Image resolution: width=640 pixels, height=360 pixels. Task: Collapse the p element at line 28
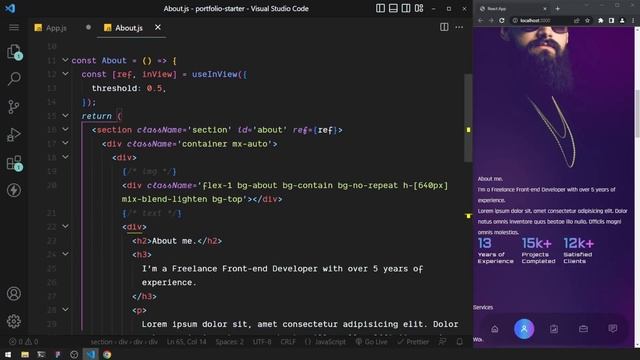[65, 310]
